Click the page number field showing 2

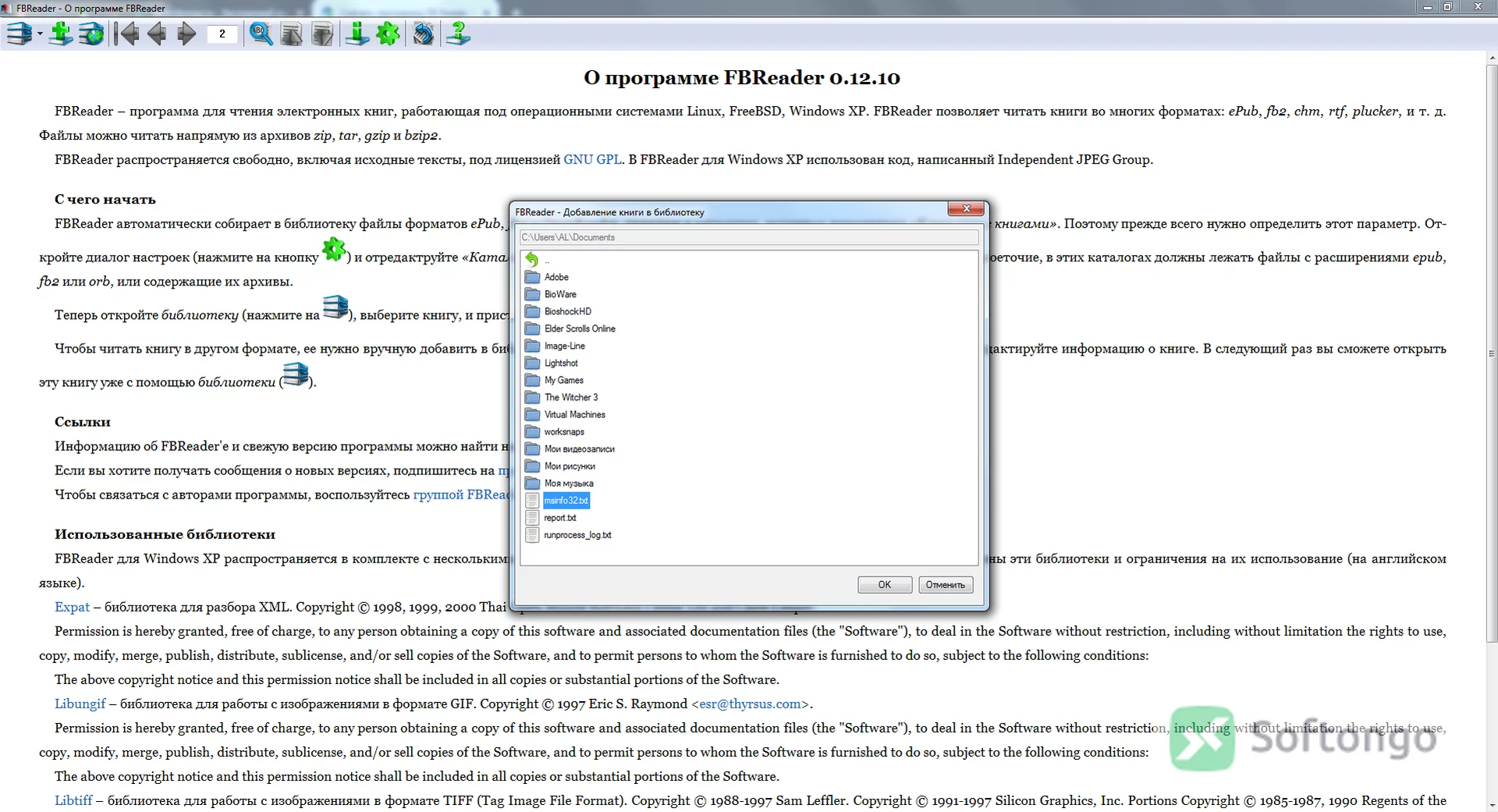(222, 34)
